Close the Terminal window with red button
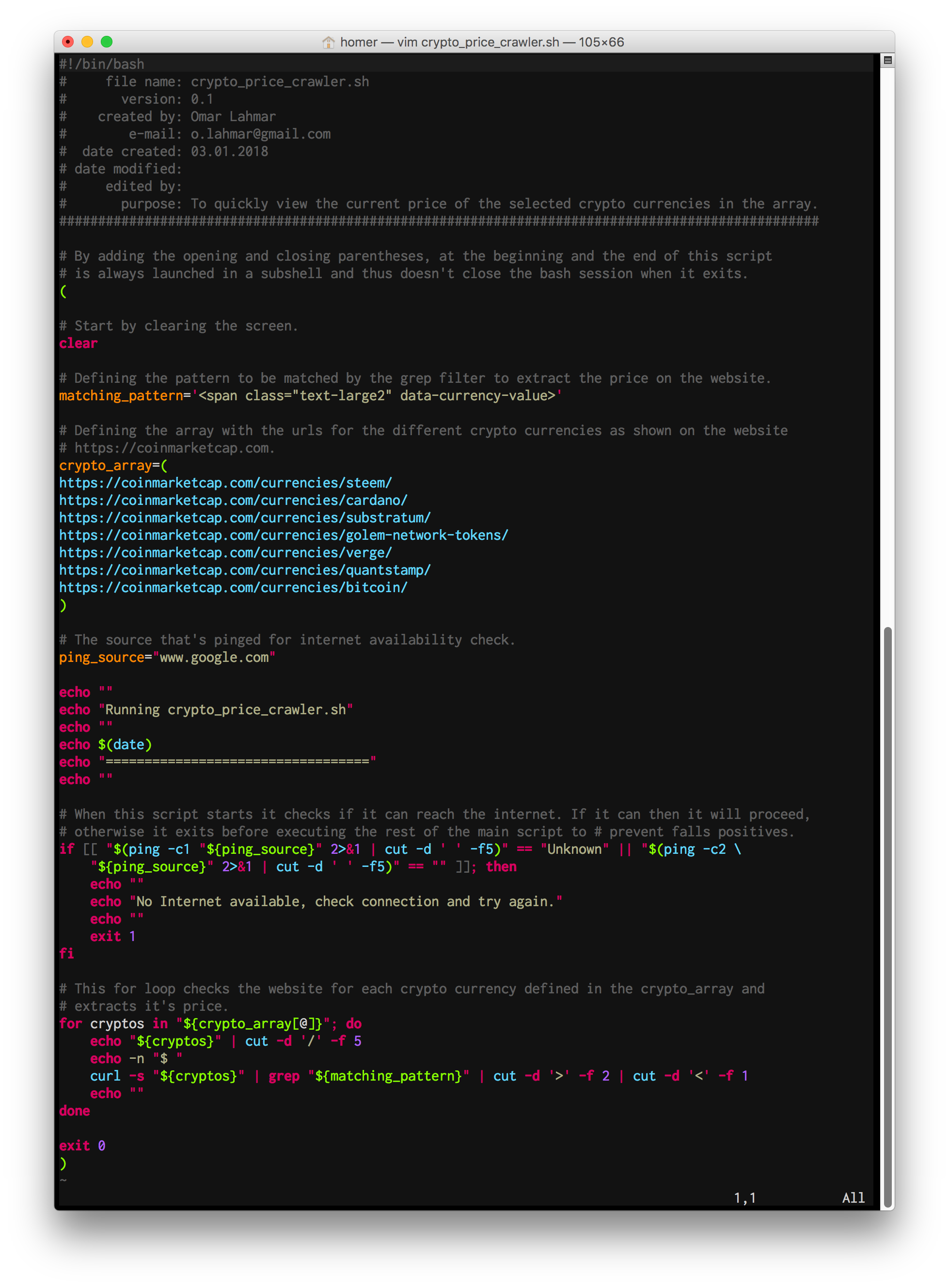 click(68, 42)
